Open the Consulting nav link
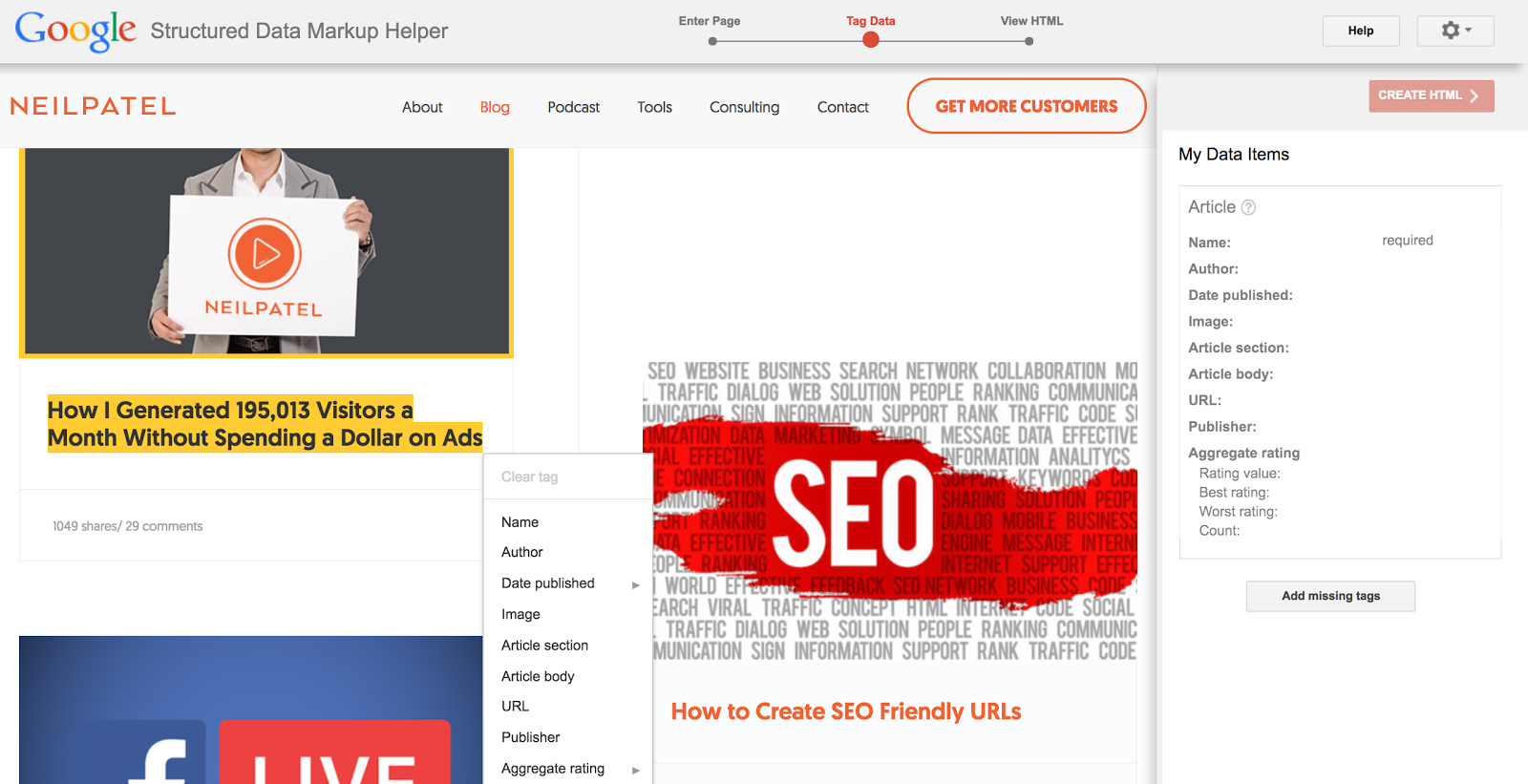1528x784 pixels. tap(745, 107)
